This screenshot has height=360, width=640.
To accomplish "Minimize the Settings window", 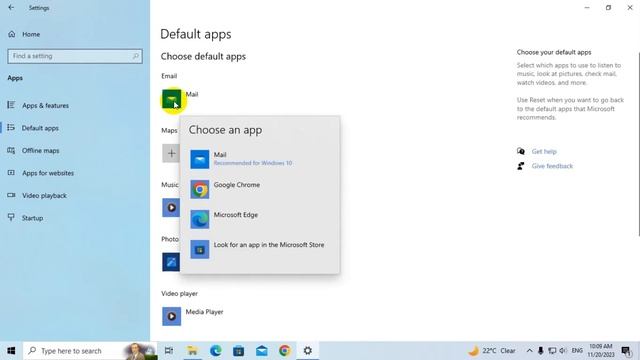I will (x=587, y=8).
